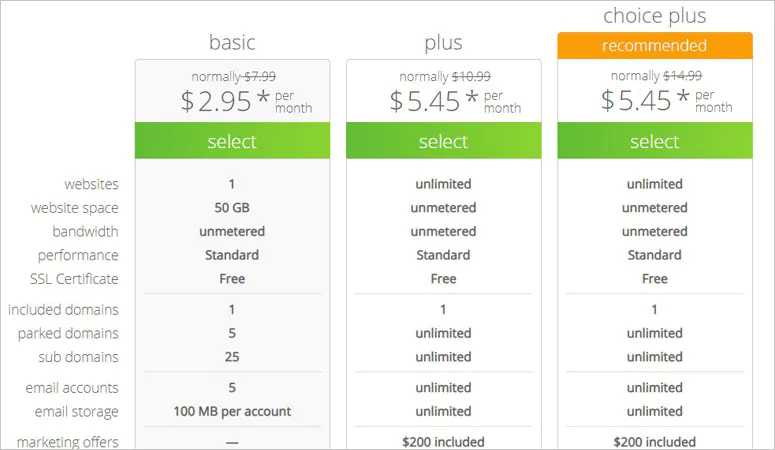Click 50 GB website space value
The height and width of the screenshot is (450, 775).
[x=232, y=208]
